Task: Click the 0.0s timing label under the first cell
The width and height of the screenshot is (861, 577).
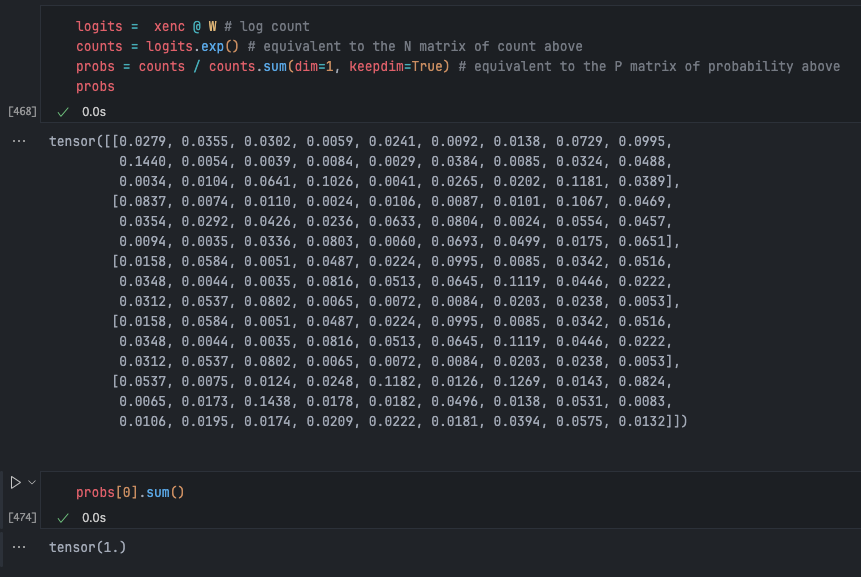Action: click(x=94, y=111)
